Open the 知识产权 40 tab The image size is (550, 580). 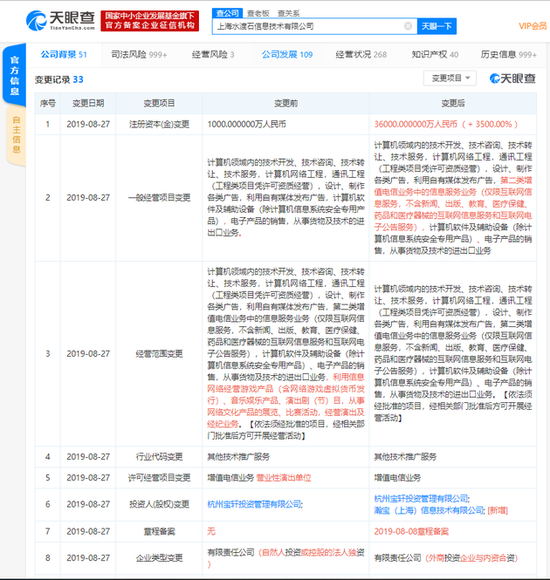tap(435, 55)
